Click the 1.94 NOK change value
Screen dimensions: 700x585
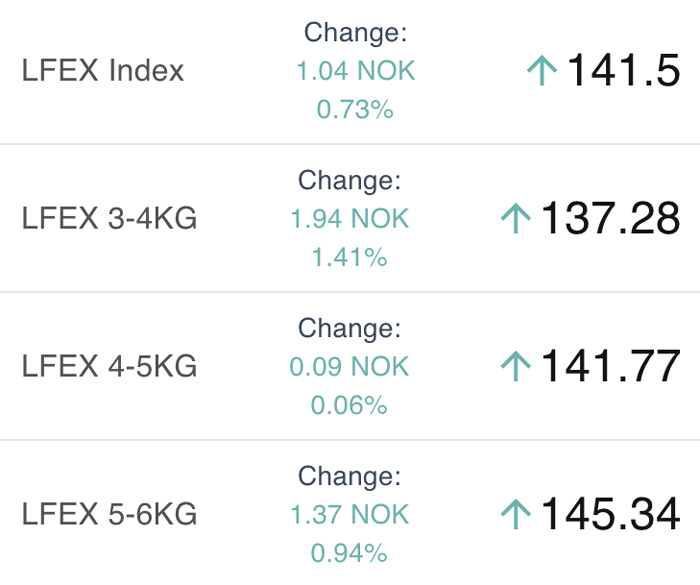point(350,218)
